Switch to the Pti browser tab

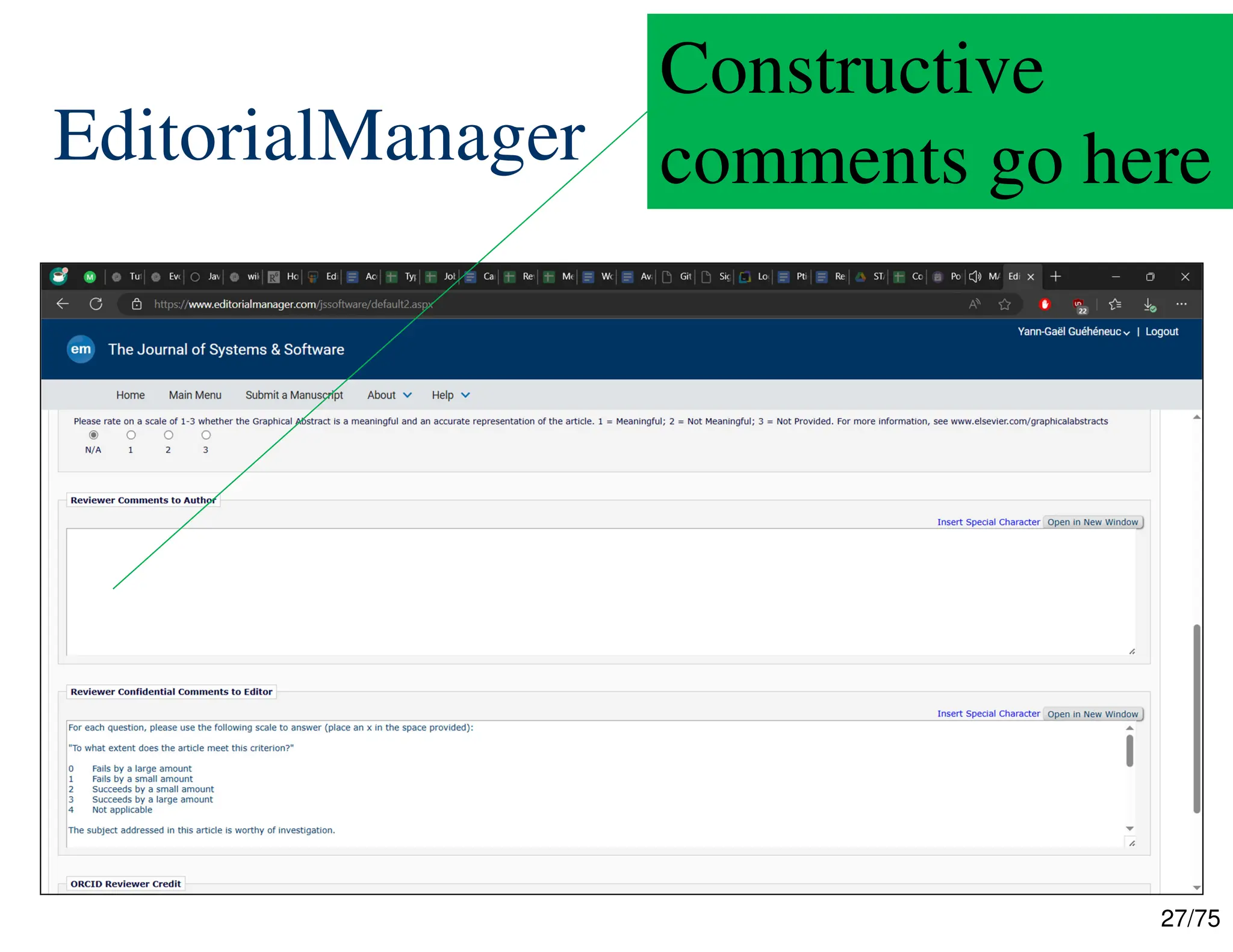coord(793,276)
